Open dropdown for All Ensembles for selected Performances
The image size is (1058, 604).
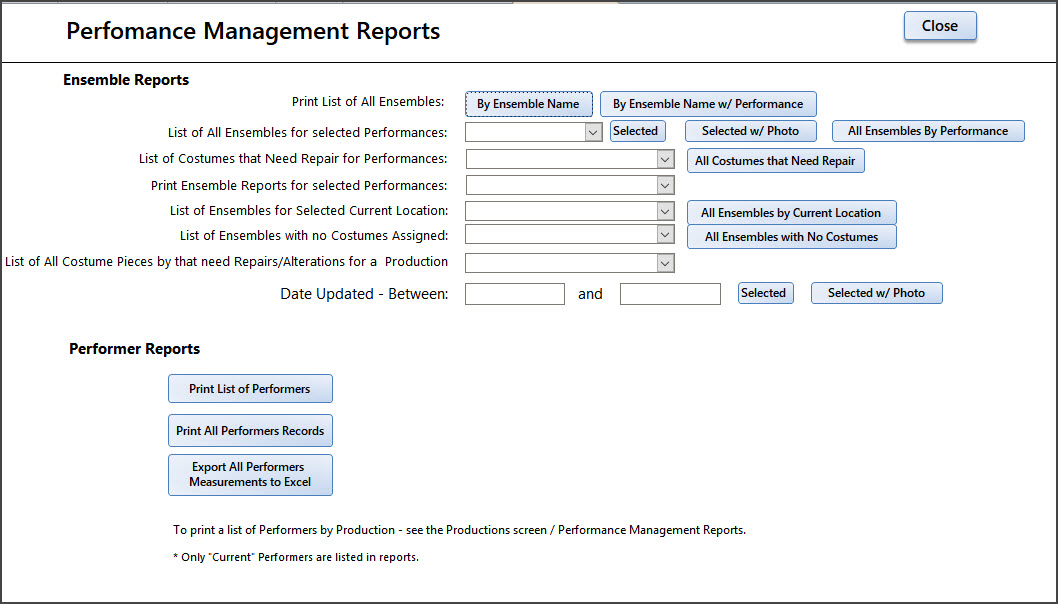tap(593, 132)
